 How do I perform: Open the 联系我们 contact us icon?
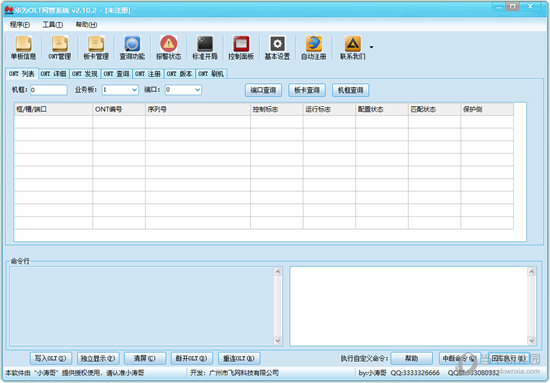click(x=353, y=48)
